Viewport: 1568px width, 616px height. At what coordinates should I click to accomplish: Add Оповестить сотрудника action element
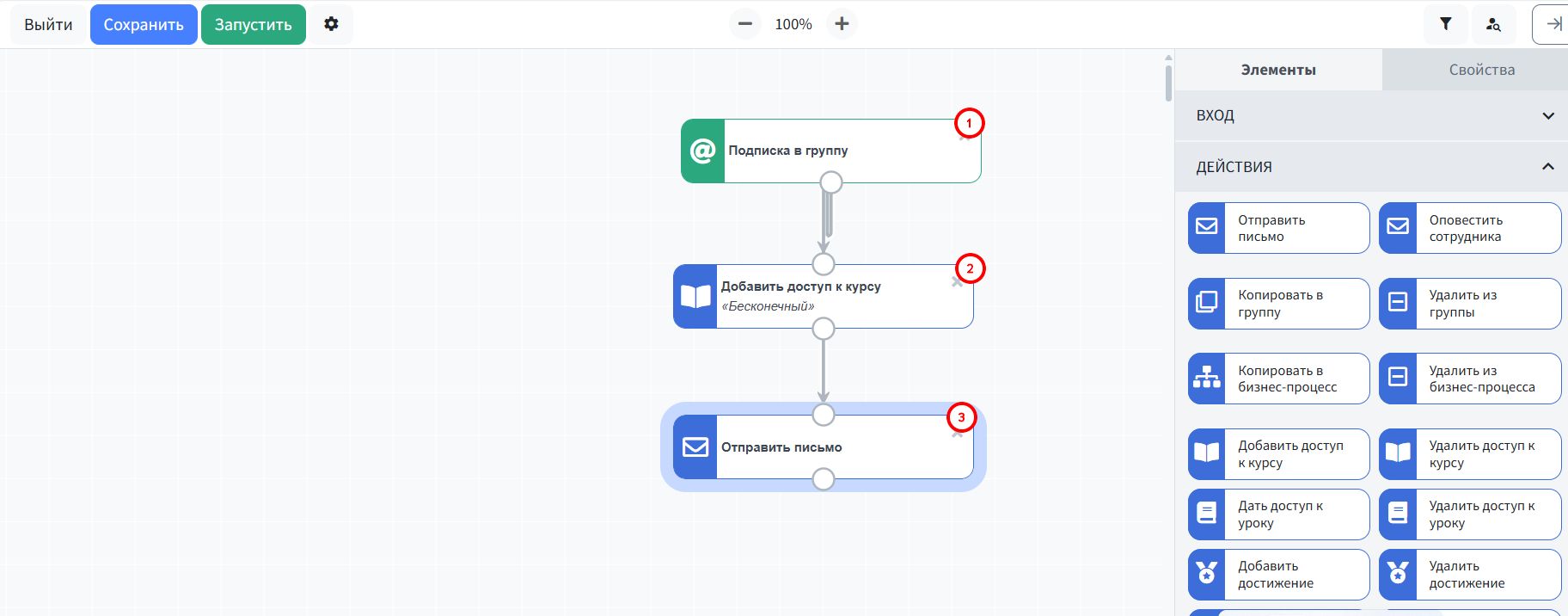1470,228
